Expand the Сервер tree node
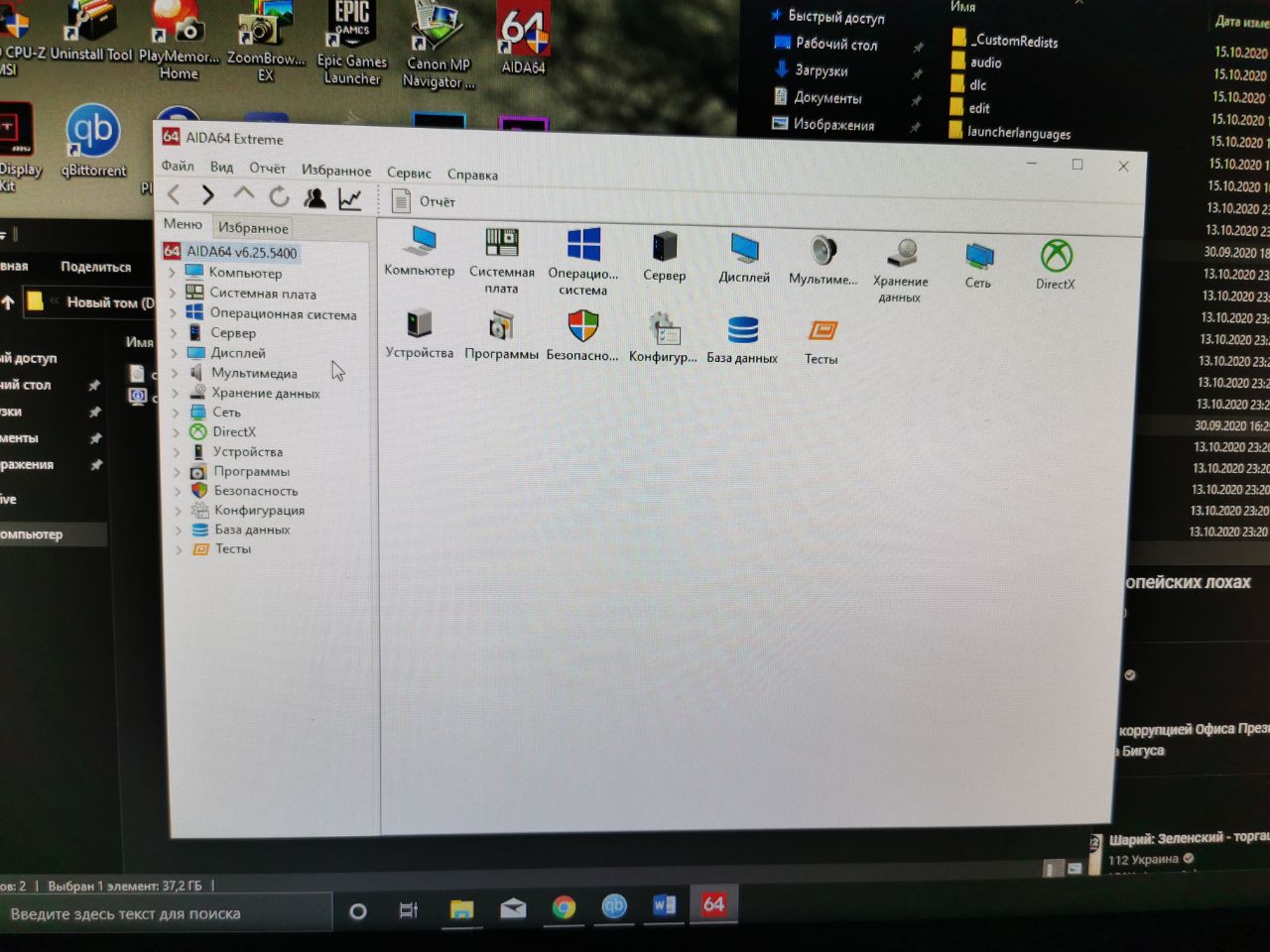Screen dimensions: 1270x952 (x=175, y=333)
